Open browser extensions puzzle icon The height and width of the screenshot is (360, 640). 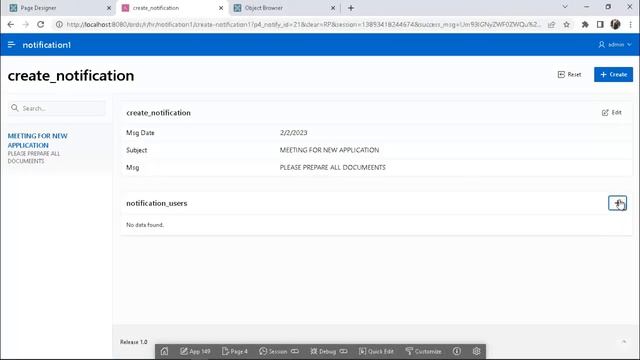585,24
